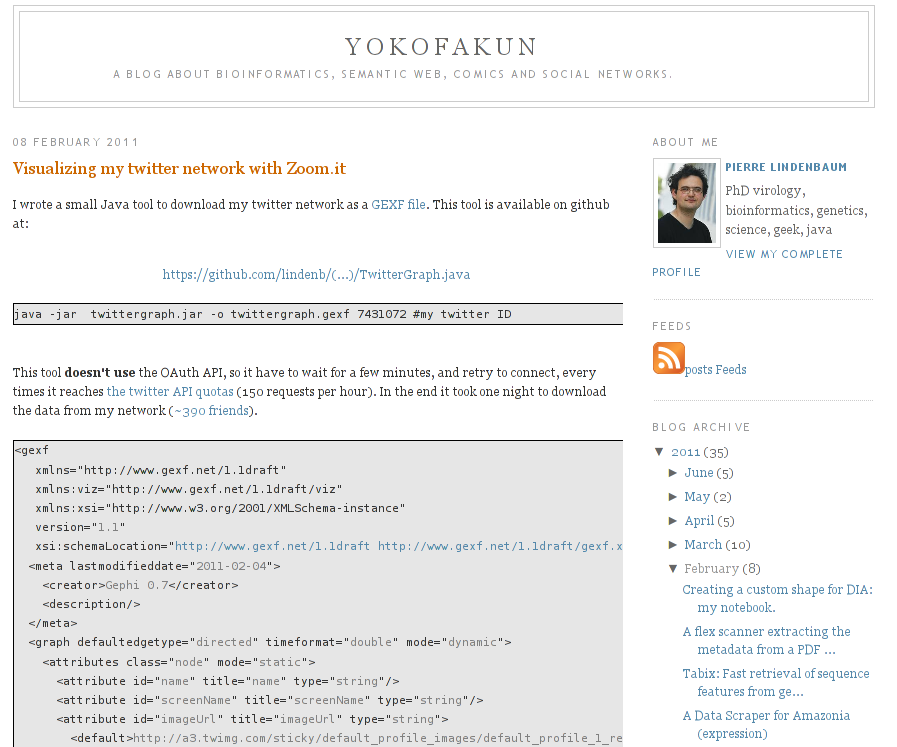View my complete profile link

784,254
